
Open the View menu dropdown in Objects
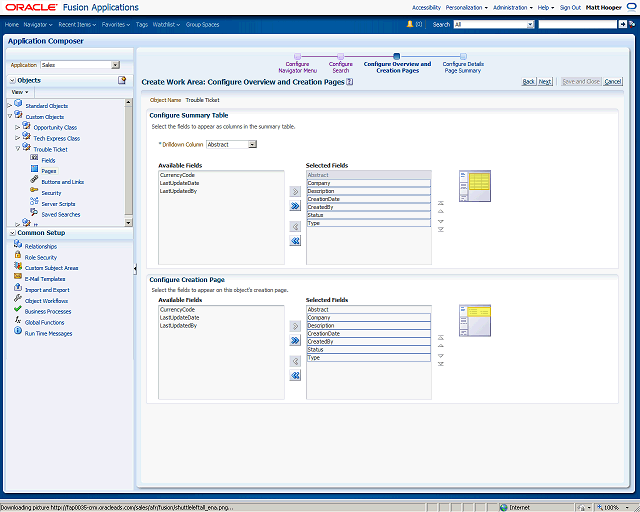20,92
